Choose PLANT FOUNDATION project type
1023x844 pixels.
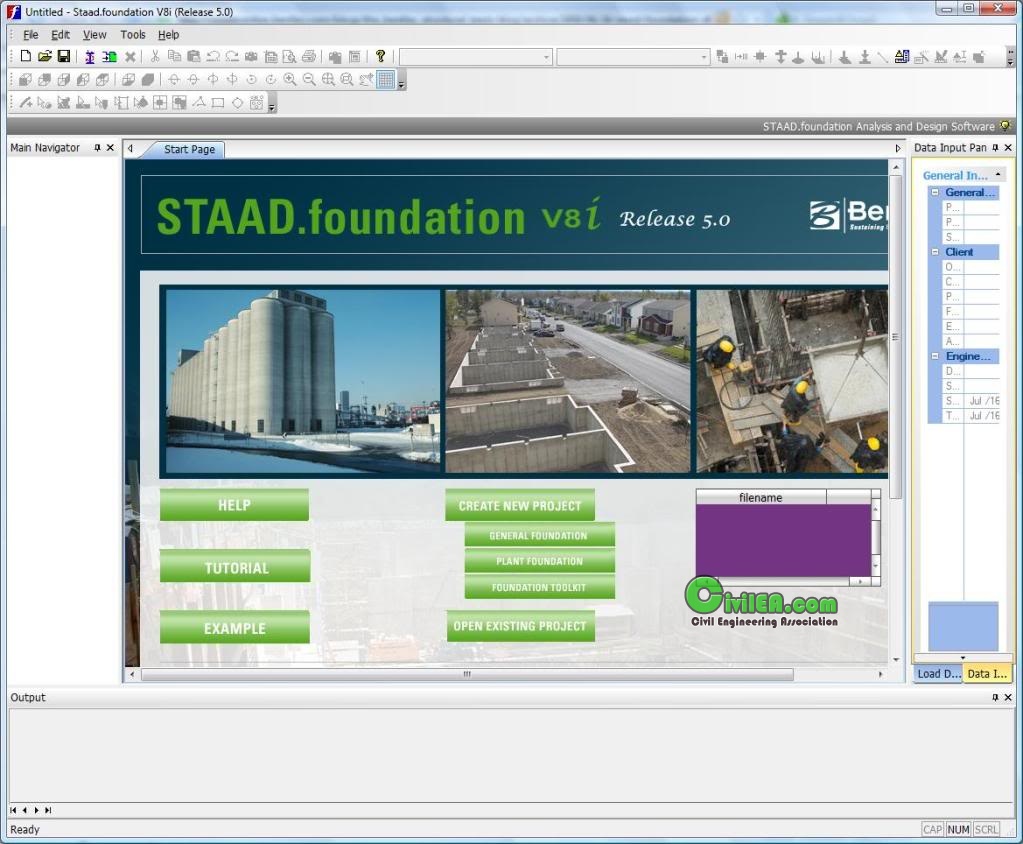point(539,561)
